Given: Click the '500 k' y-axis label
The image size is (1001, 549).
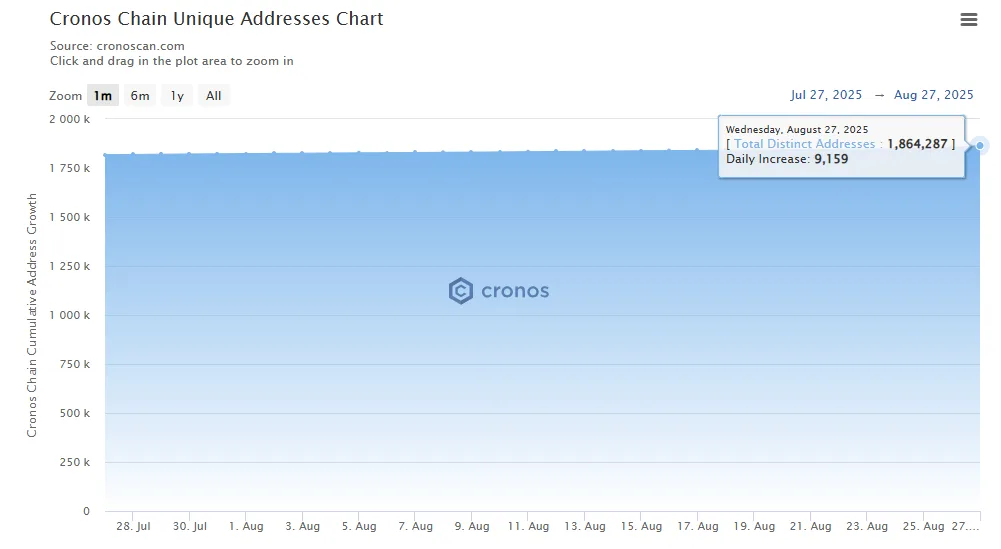Looking at the screenshot, I should coord(75,414).
